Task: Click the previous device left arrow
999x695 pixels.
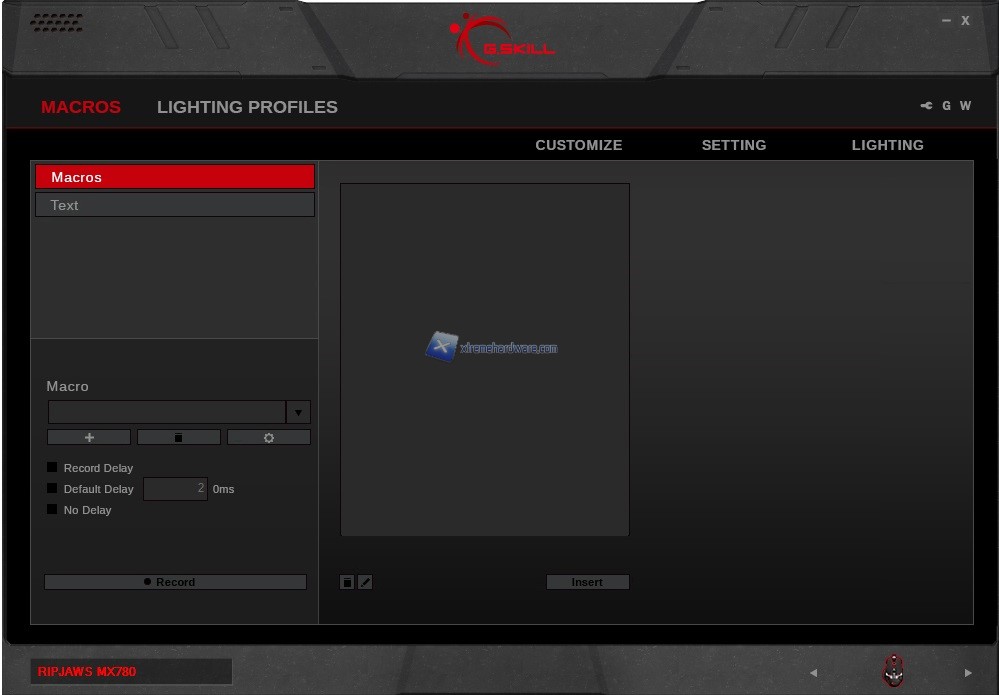Action: tap(813, 673)
